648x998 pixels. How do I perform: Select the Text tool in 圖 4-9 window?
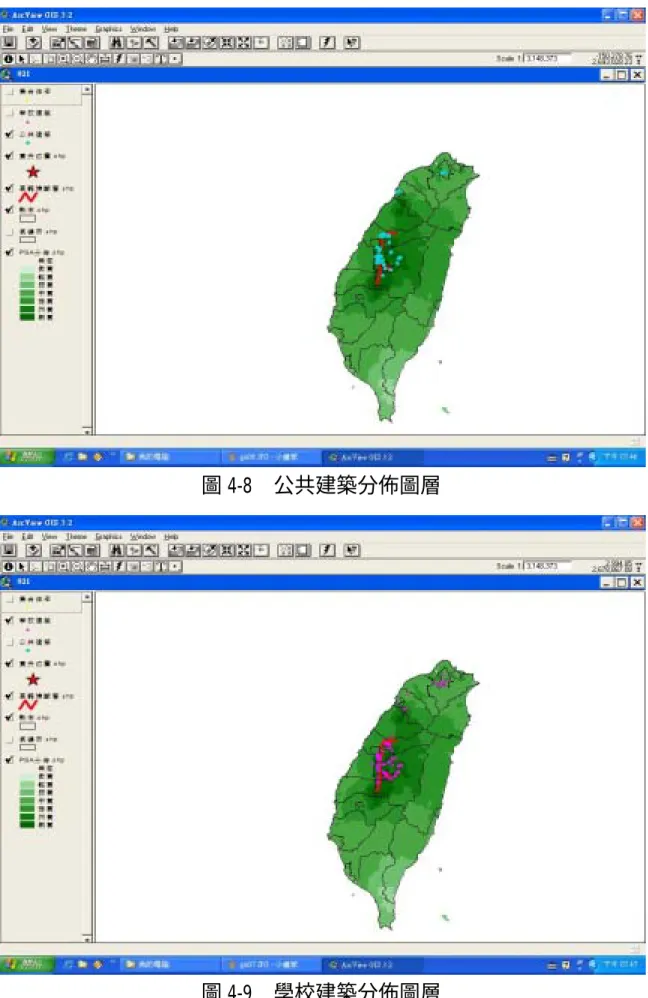(x=161, y=566)
